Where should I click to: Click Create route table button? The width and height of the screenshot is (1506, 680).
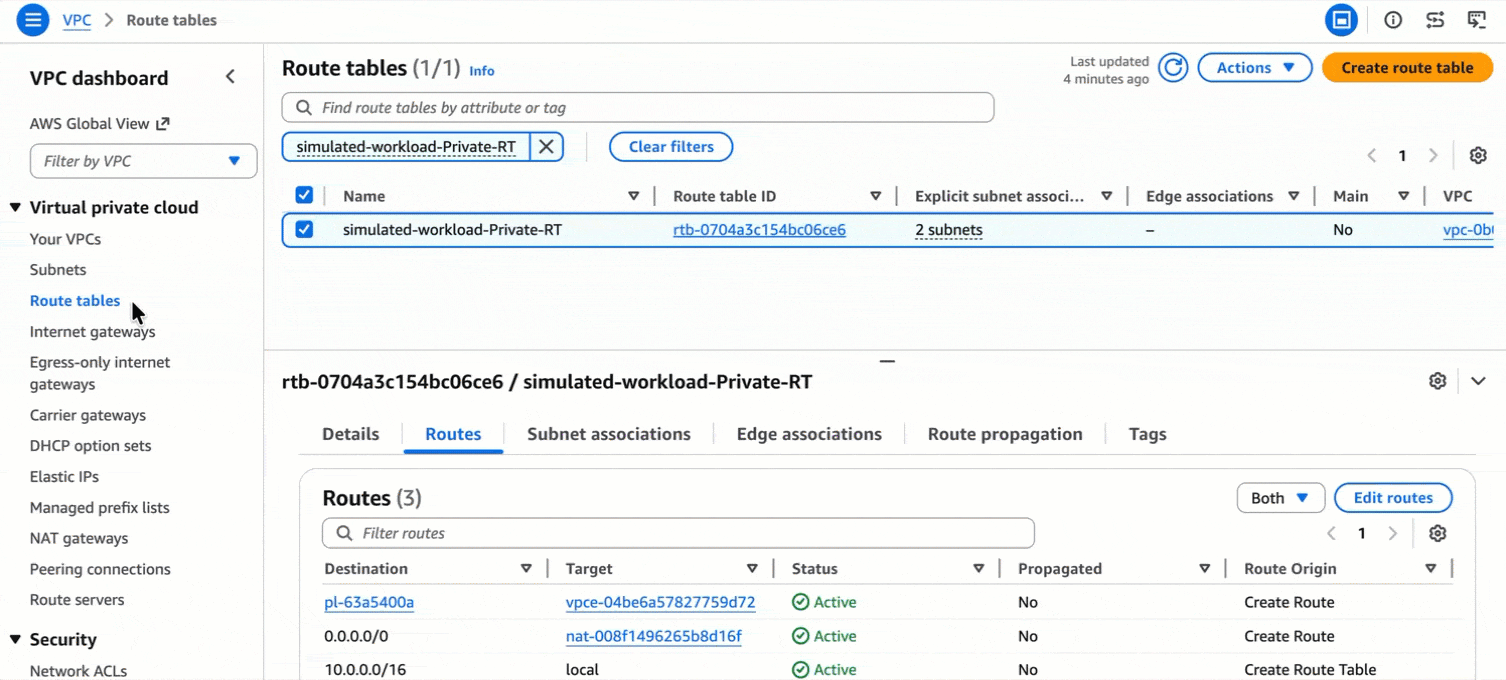1407,68
